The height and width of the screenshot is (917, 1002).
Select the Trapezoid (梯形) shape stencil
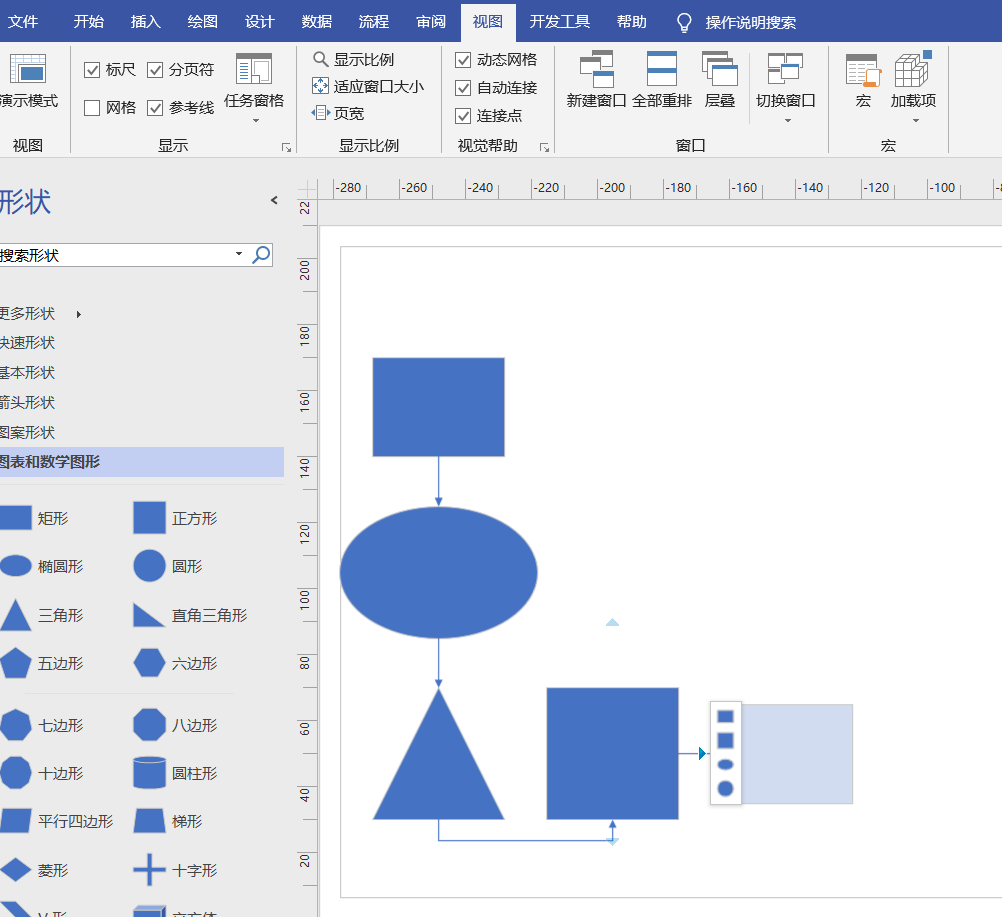pyautogui.click(x=168, y=821)
